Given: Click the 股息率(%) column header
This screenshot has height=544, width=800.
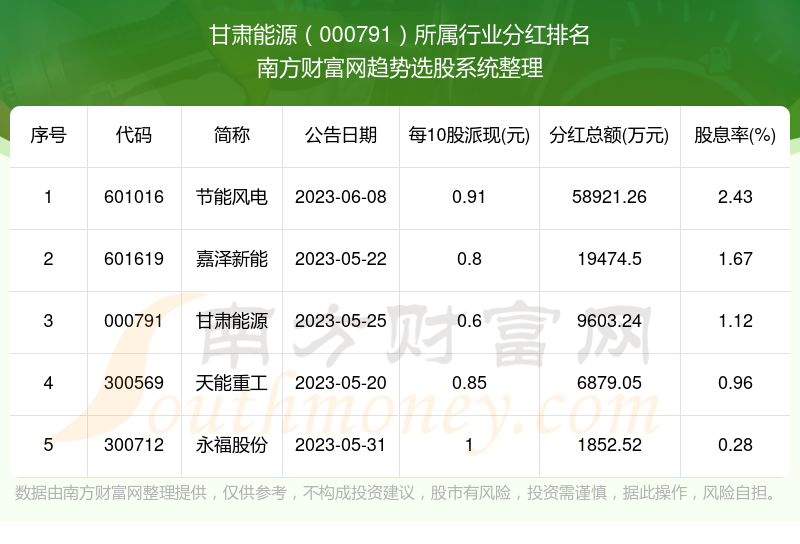Looking at the screenshot, I should pyautogui.click(x=735, y=136).
